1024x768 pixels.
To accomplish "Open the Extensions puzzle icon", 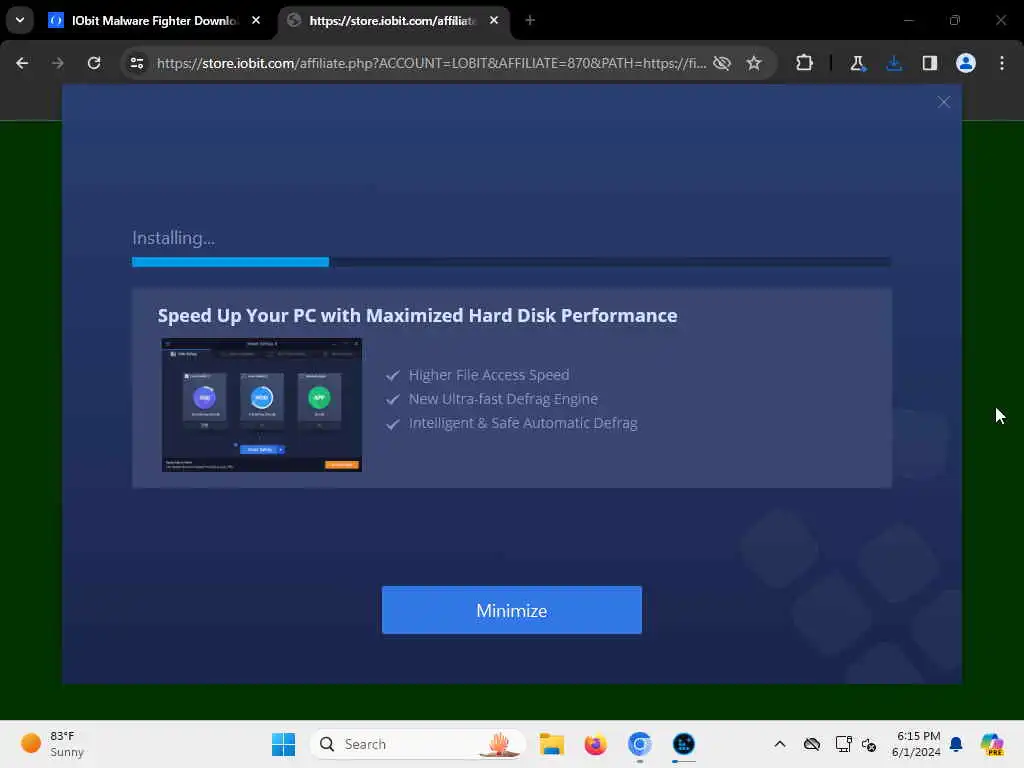I will pyautogui.click(x=805, y=63).
